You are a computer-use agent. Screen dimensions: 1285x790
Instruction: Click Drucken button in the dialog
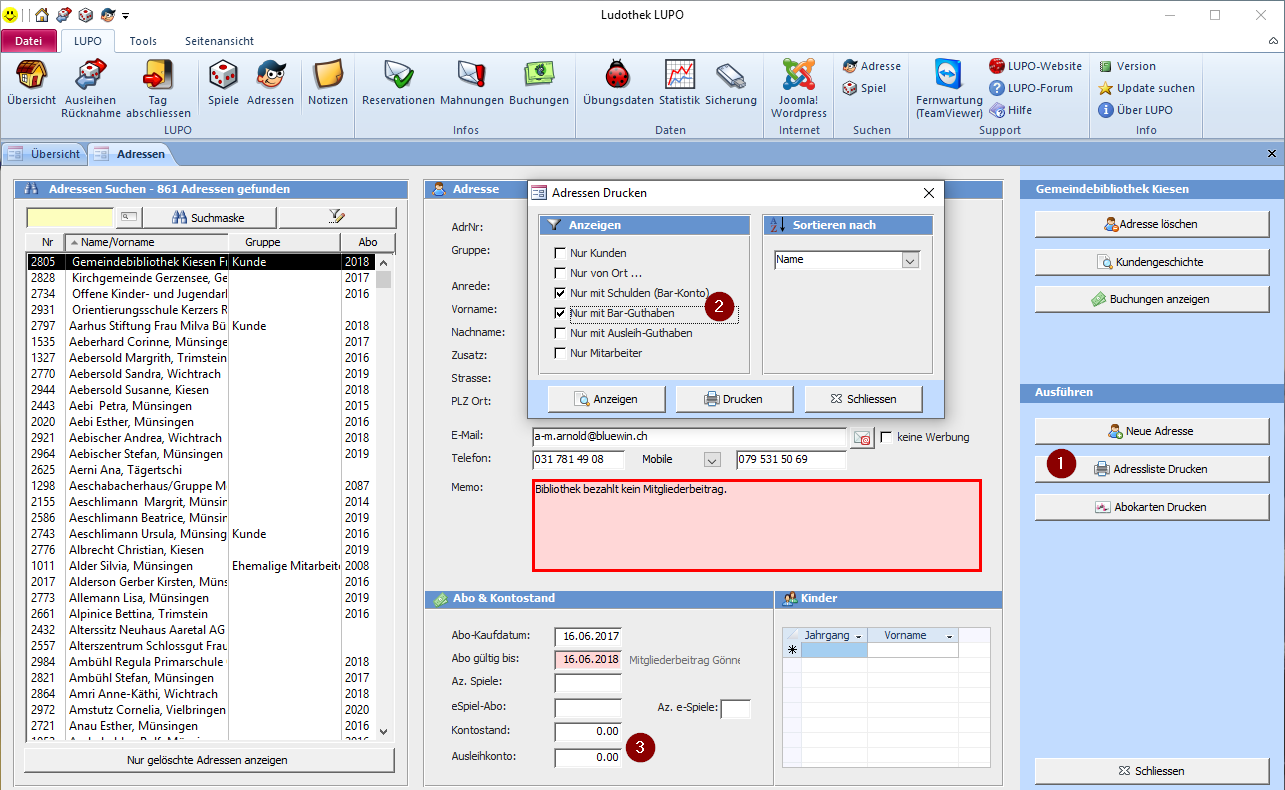pyautogui.click(x=735, y=398)
